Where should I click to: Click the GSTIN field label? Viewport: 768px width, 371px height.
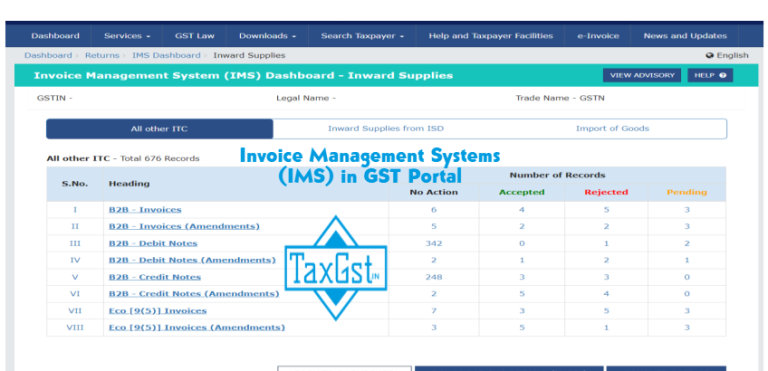pyautogui.click(x=54, y=98)
